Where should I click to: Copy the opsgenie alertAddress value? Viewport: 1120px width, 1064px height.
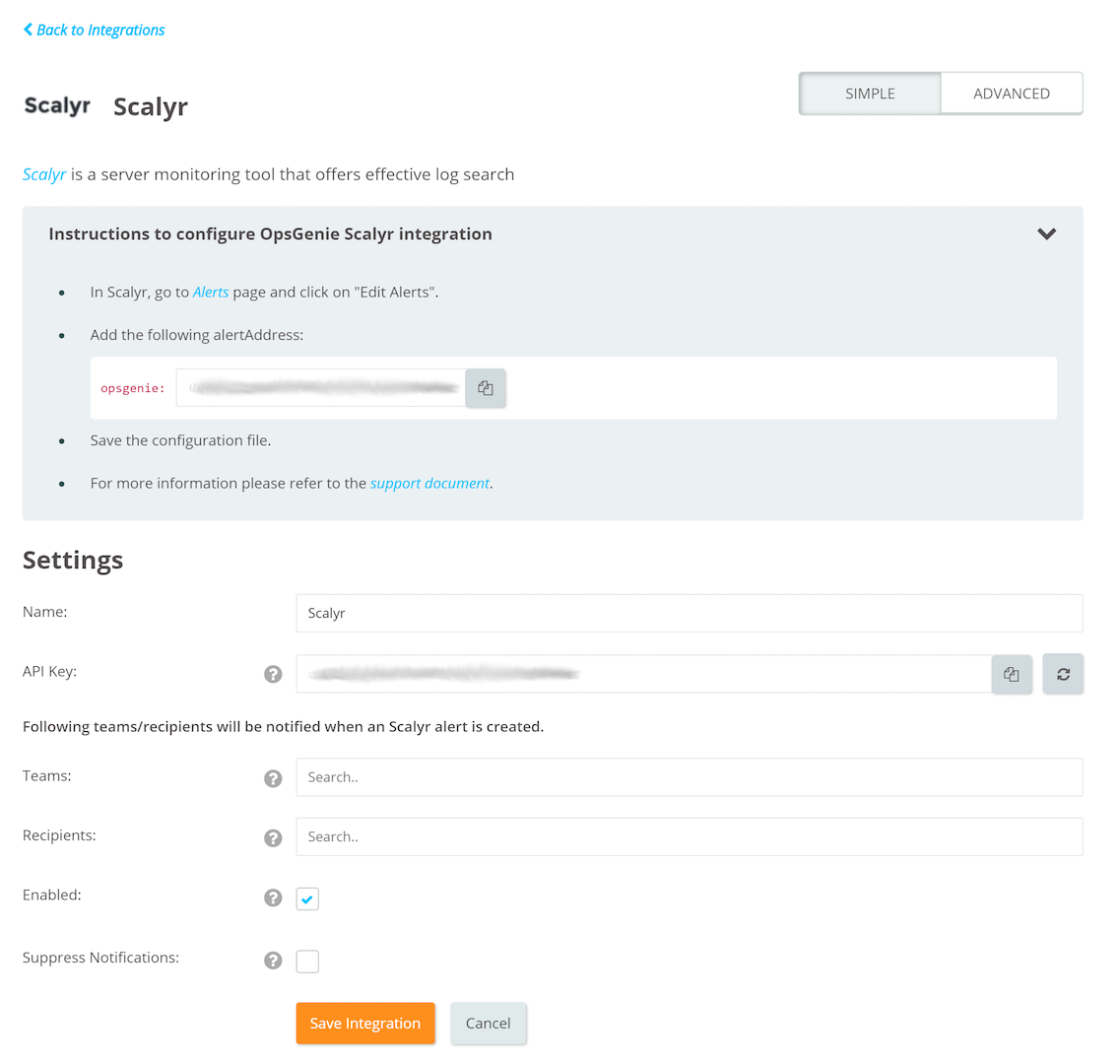(x=485, y=388)
